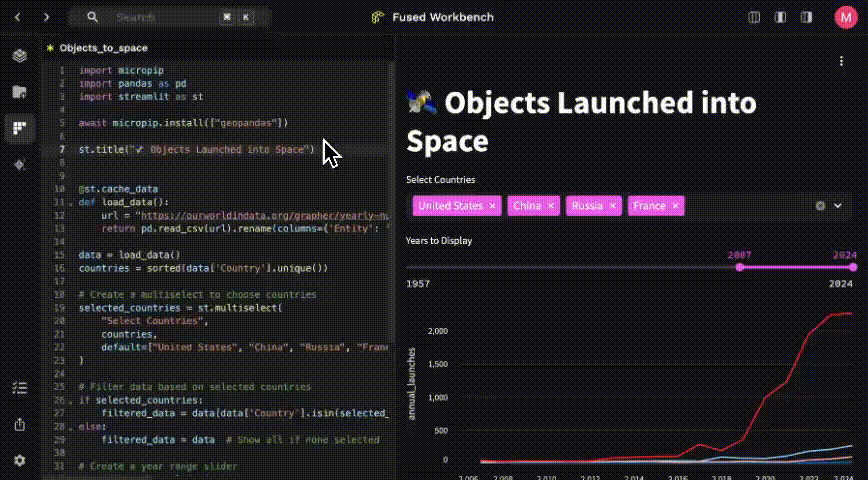Remove United States from selected countries
Image resolution: width=868 pixels, height=480 pixels.
tap(492, 206)
